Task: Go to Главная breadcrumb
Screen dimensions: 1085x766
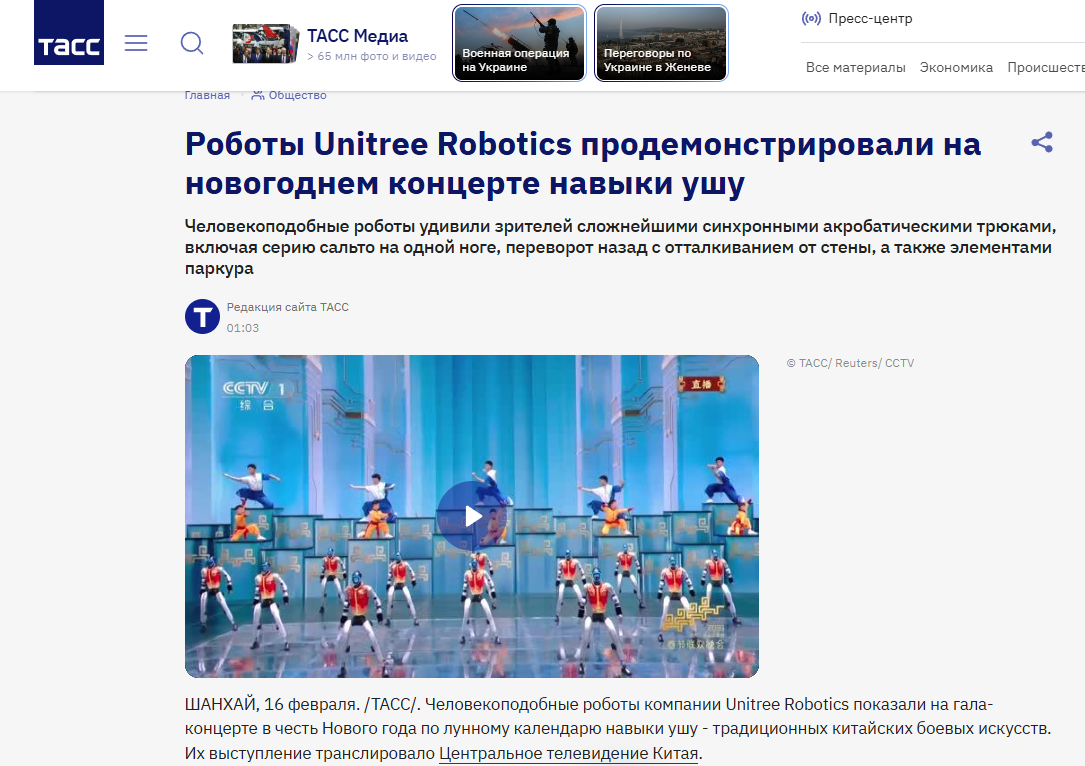Action: click(207, 95)
